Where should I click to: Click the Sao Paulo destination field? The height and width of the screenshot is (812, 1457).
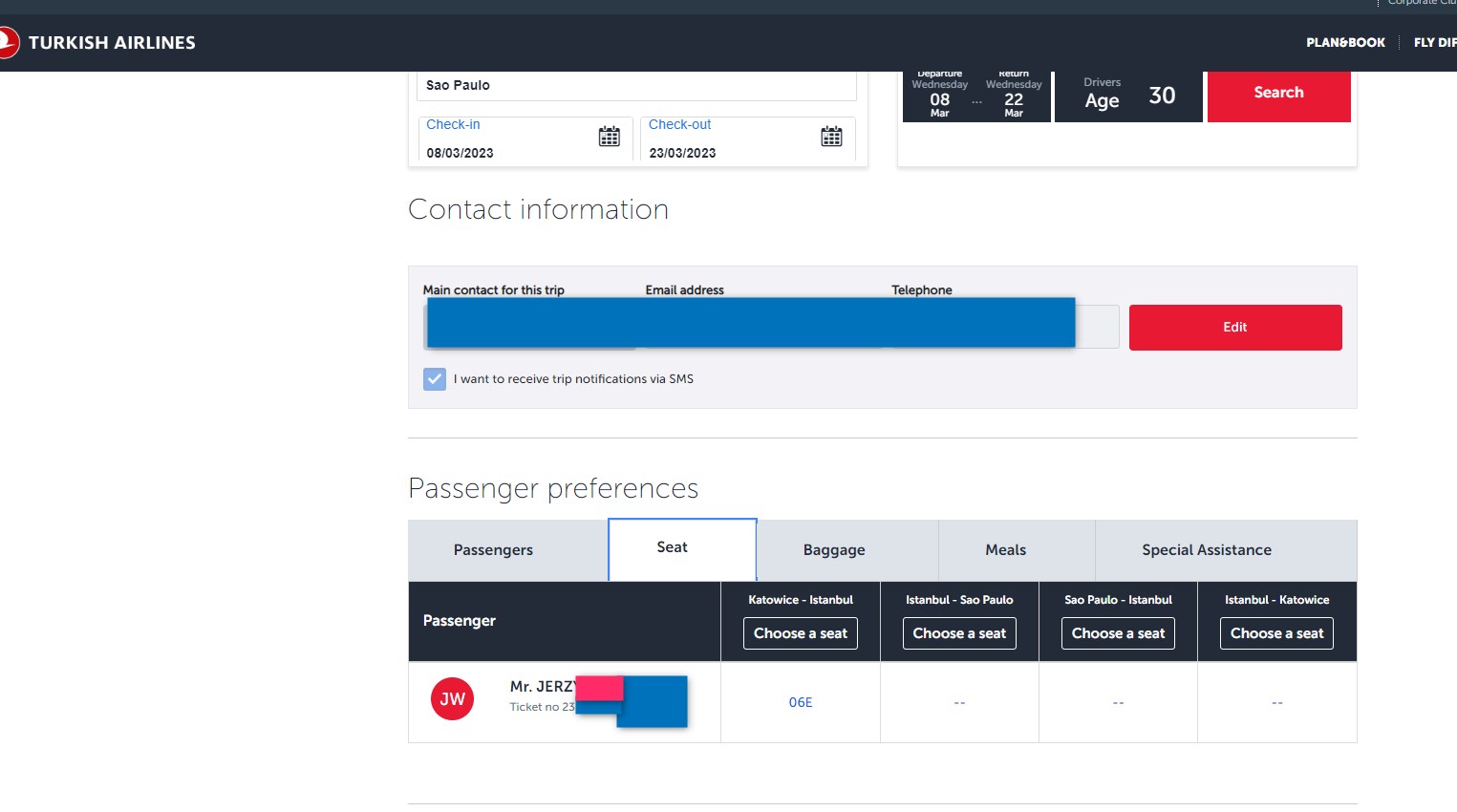pyautogui.click(x=636, y=86)
